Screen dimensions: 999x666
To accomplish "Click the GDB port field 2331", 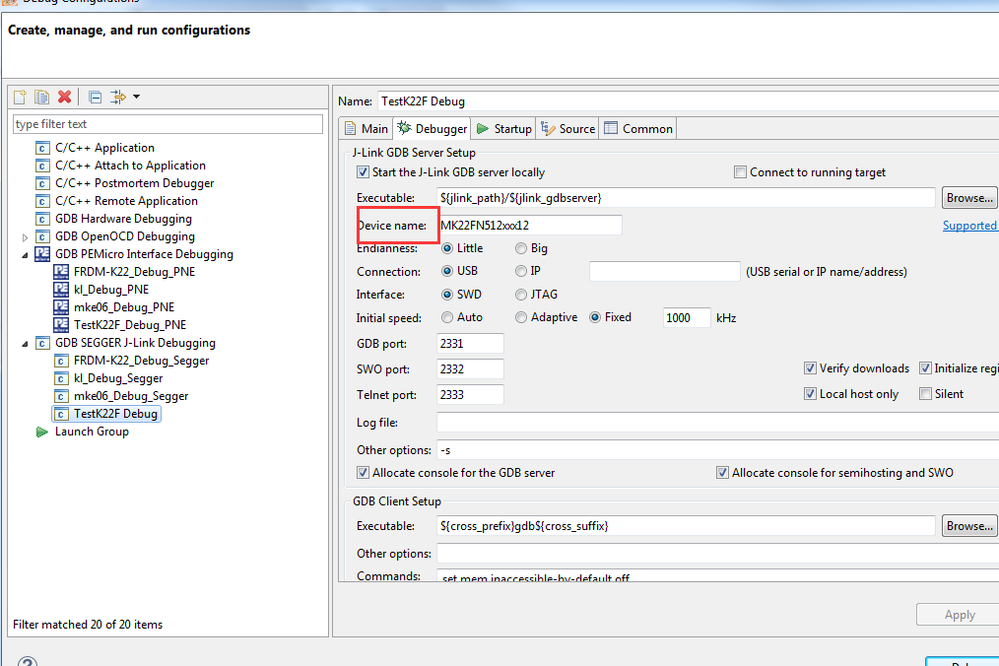I will coord(470,344).
